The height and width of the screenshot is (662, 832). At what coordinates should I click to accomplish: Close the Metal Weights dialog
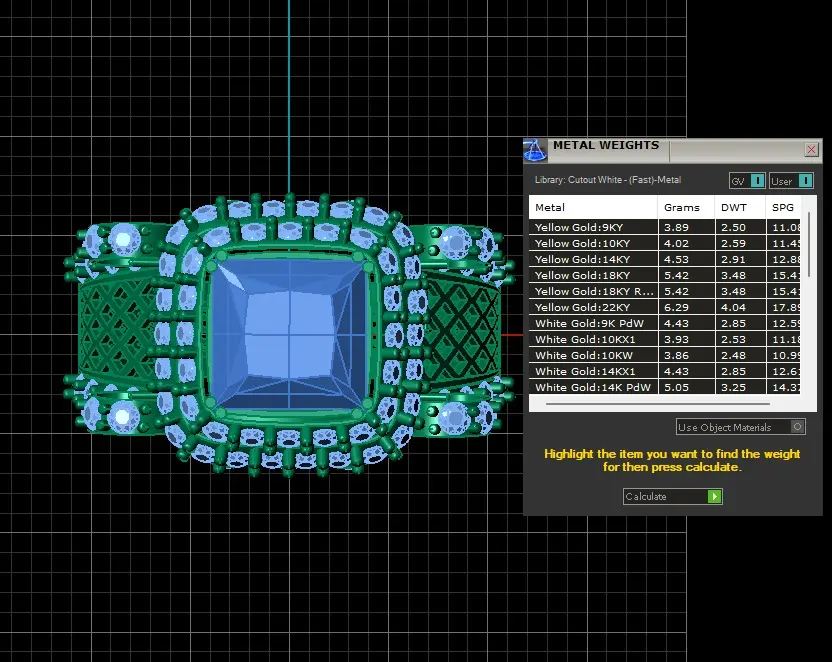tap(811, 150)
